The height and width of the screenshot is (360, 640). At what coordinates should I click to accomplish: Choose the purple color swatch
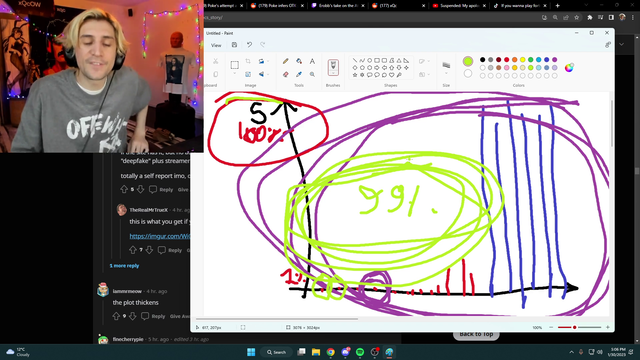point(554,60)
